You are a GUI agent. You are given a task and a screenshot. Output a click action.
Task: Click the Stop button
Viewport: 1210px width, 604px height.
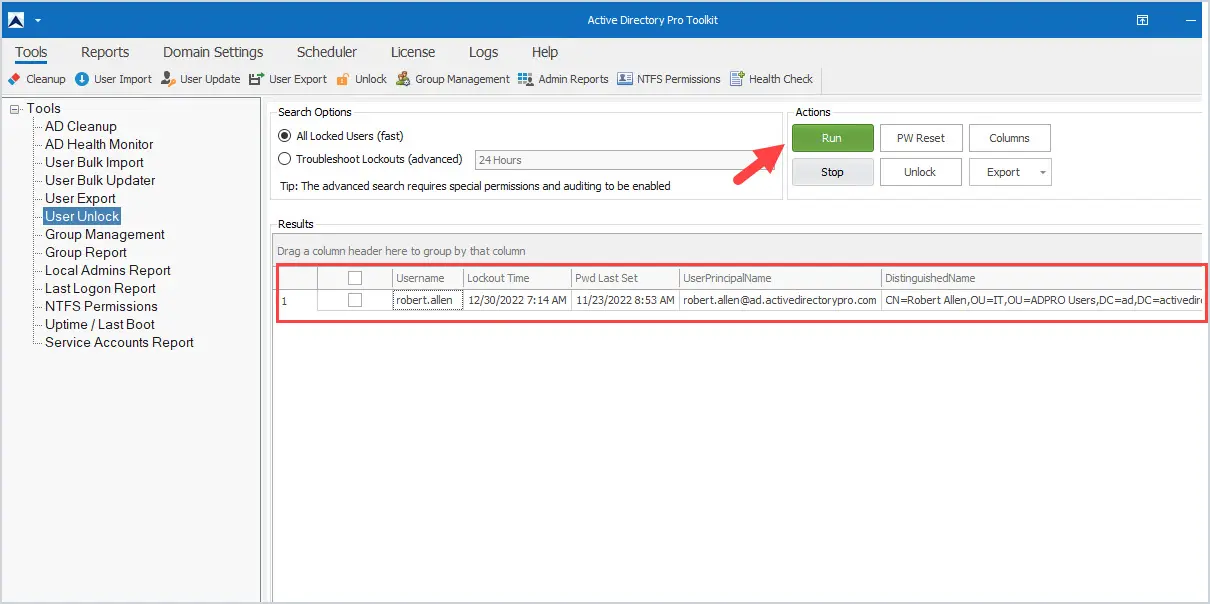click(832, 172)
